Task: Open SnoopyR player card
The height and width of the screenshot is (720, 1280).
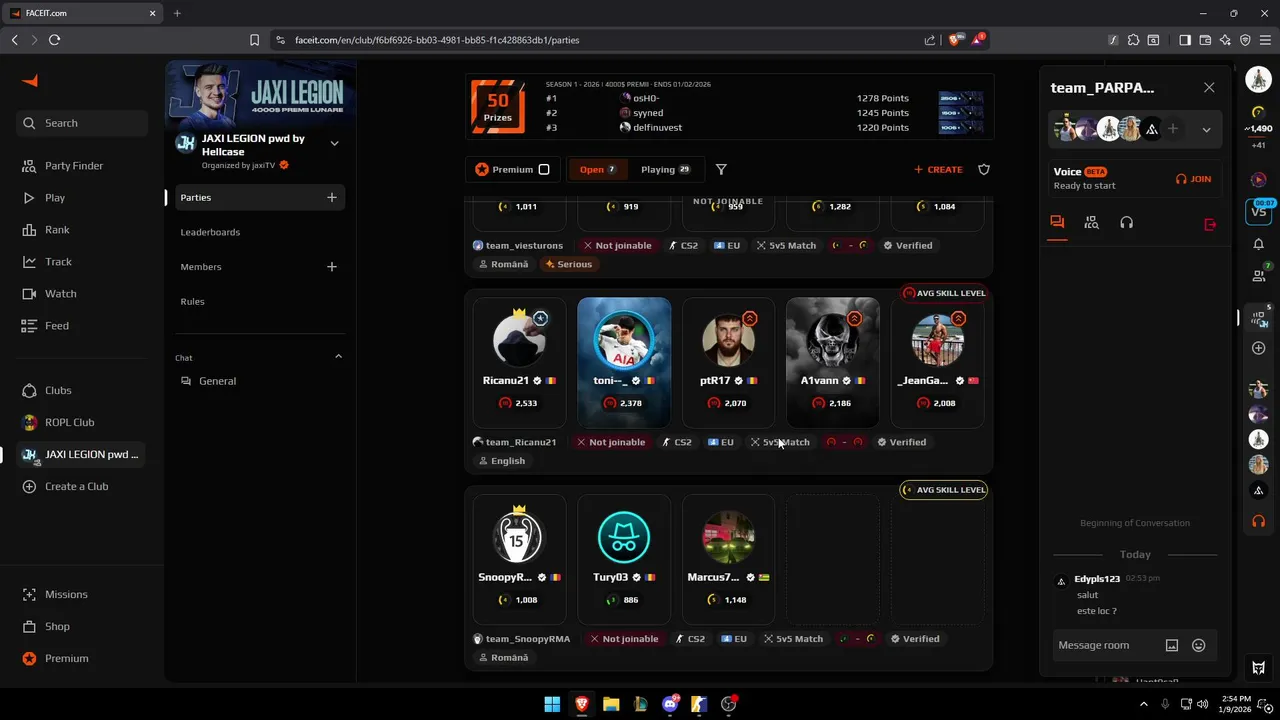Action: coord(519,559)
